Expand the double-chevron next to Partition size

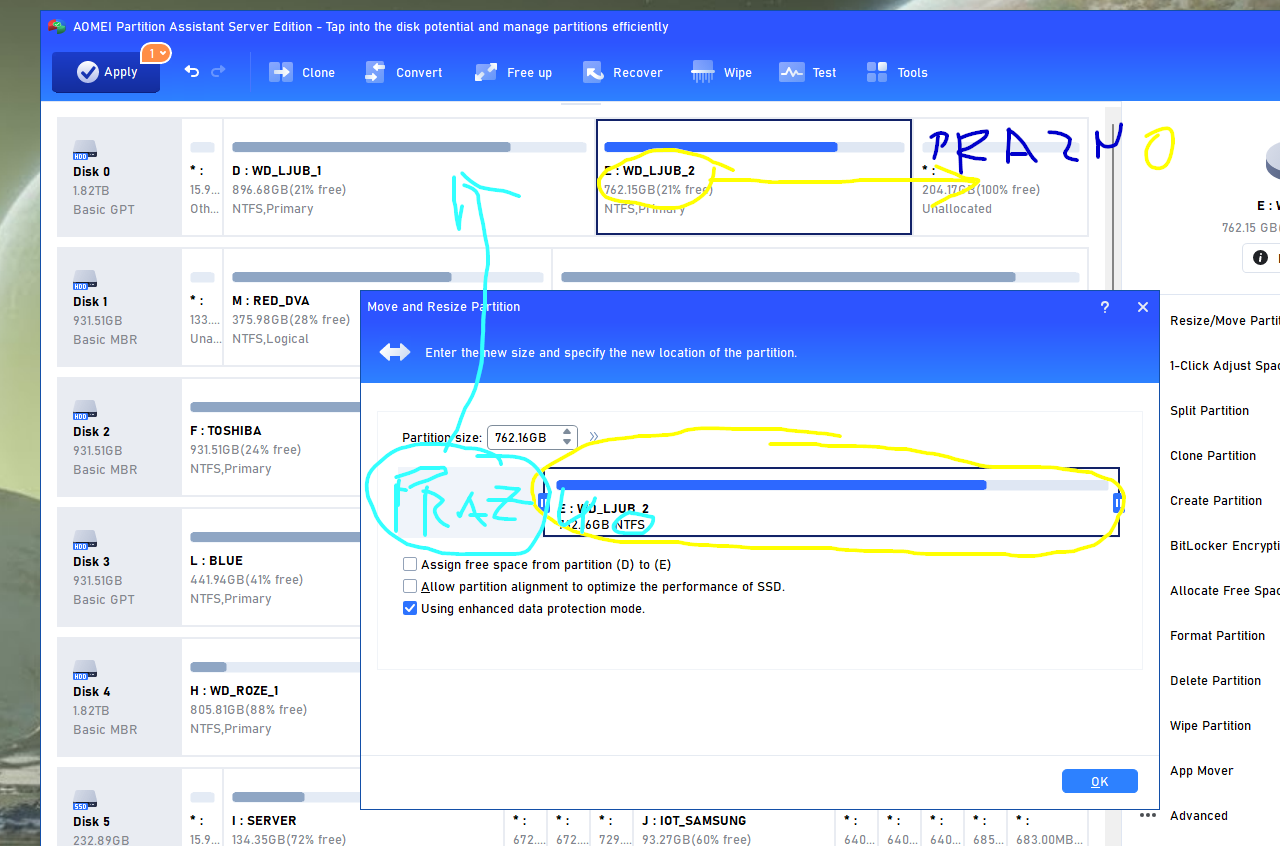pyautogui.click(x=594, y=437)
